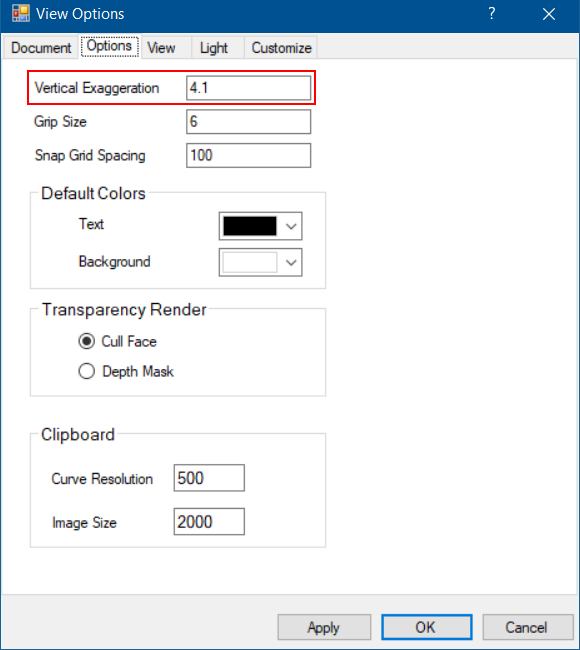Open the Light tab
This screenshot has height=650, width=580.
coord(214,48)
